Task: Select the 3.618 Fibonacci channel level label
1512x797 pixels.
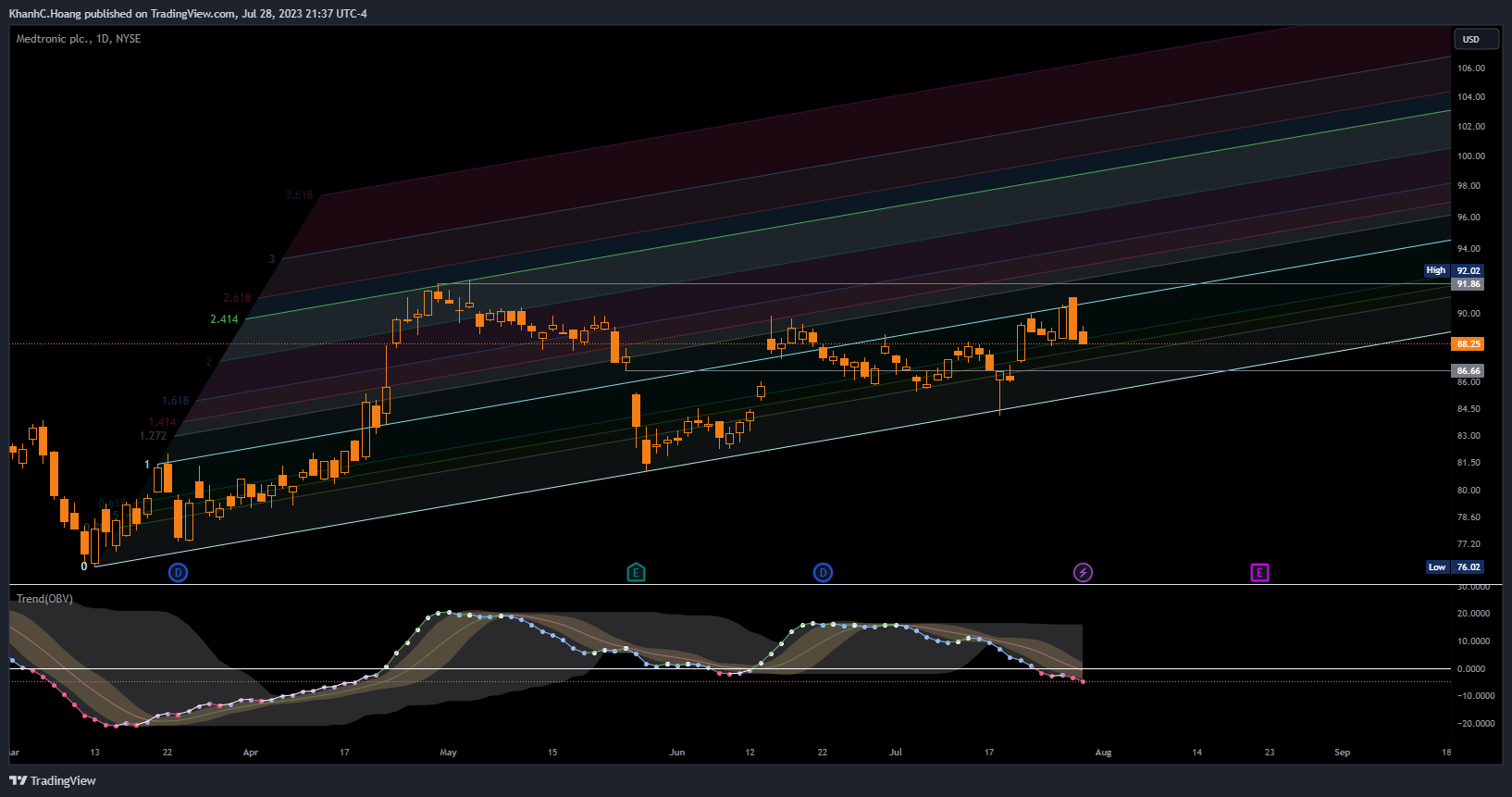Action: [299, 195]
